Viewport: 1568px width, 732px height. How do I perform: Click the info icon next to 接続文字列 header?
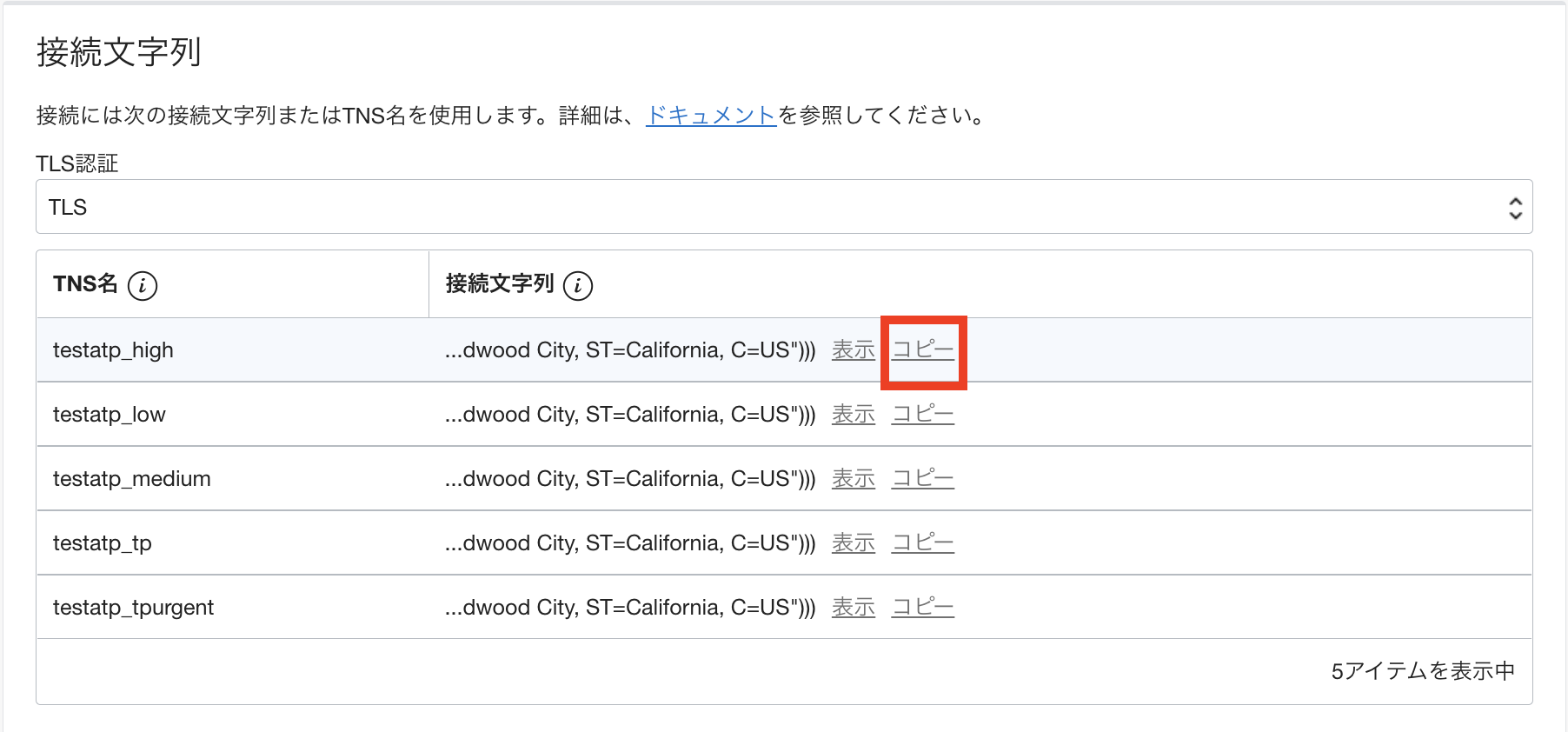click(578, 284)
